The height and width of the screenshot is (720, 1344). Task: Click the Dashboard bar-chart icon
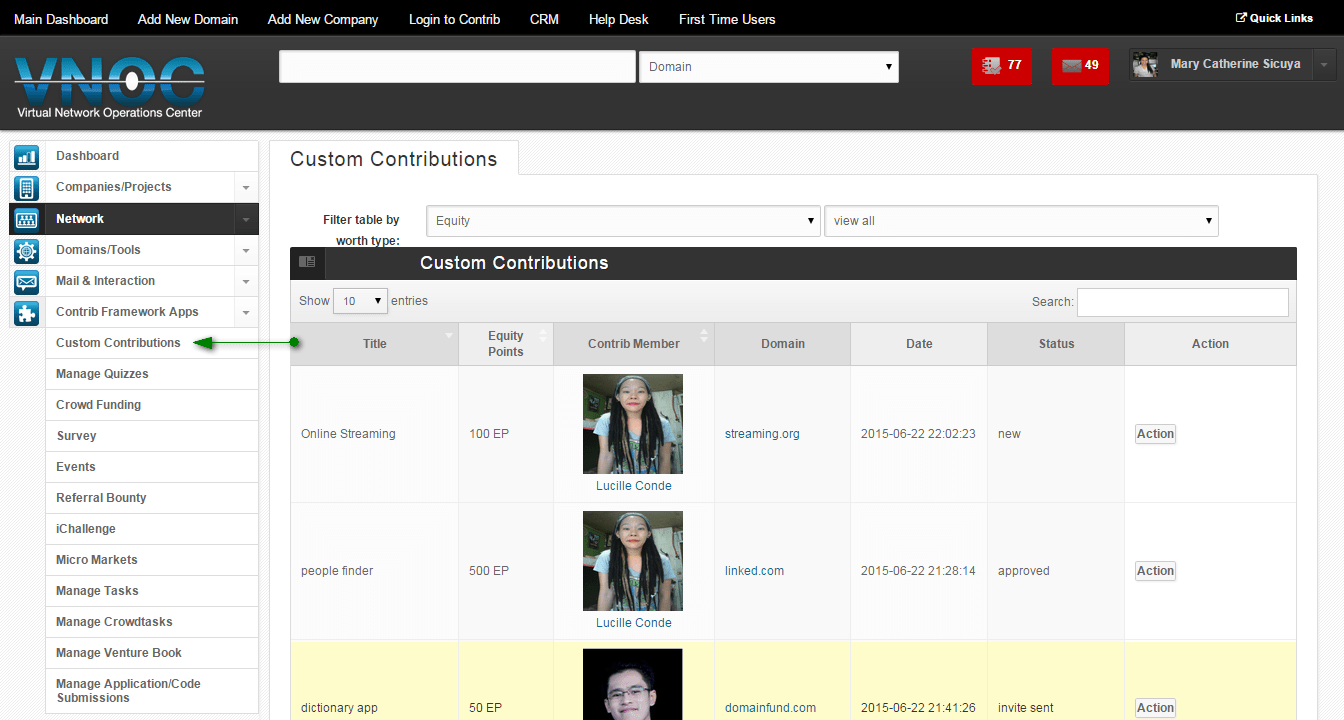(26, 156)
